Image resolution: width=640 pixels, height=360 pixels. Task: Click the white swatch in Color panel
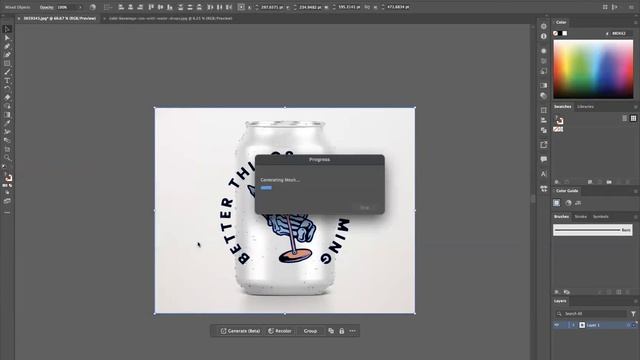[565, 33]
